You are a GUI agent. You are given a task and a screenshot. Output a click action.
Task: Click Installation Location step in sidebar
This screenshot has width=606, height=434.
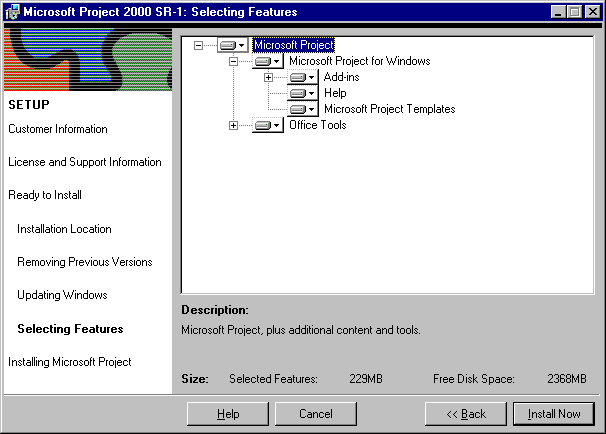(64, 229)
